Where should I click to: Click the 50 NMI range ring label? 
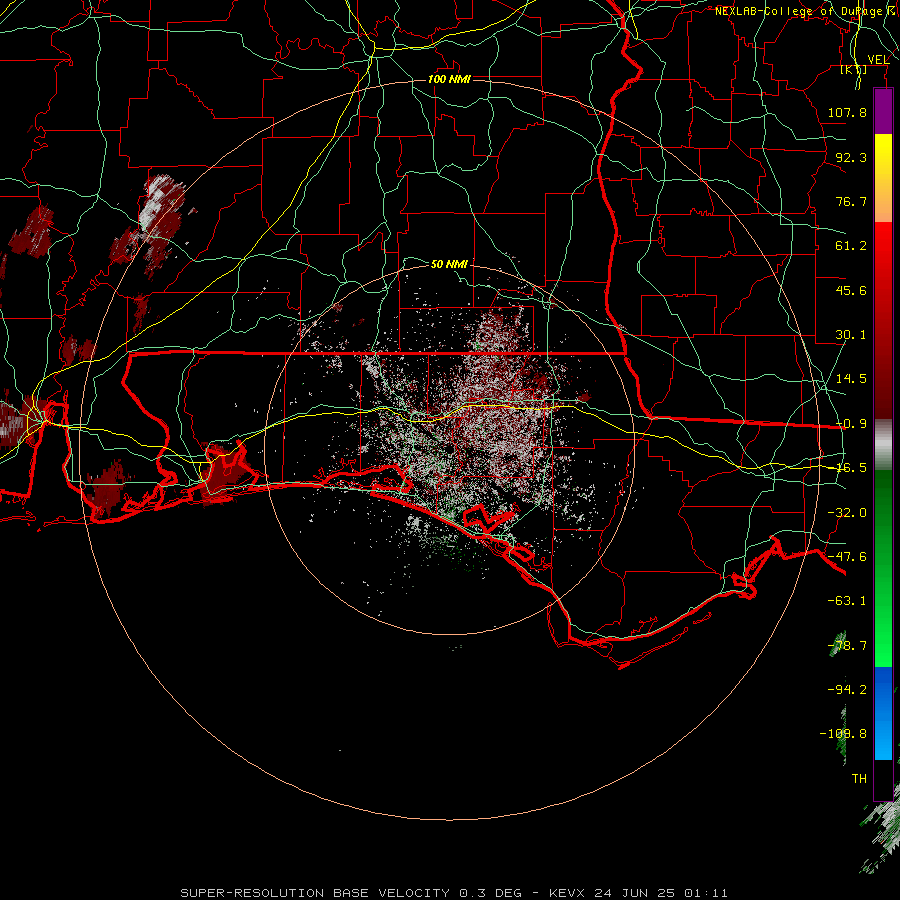(449, 264)
